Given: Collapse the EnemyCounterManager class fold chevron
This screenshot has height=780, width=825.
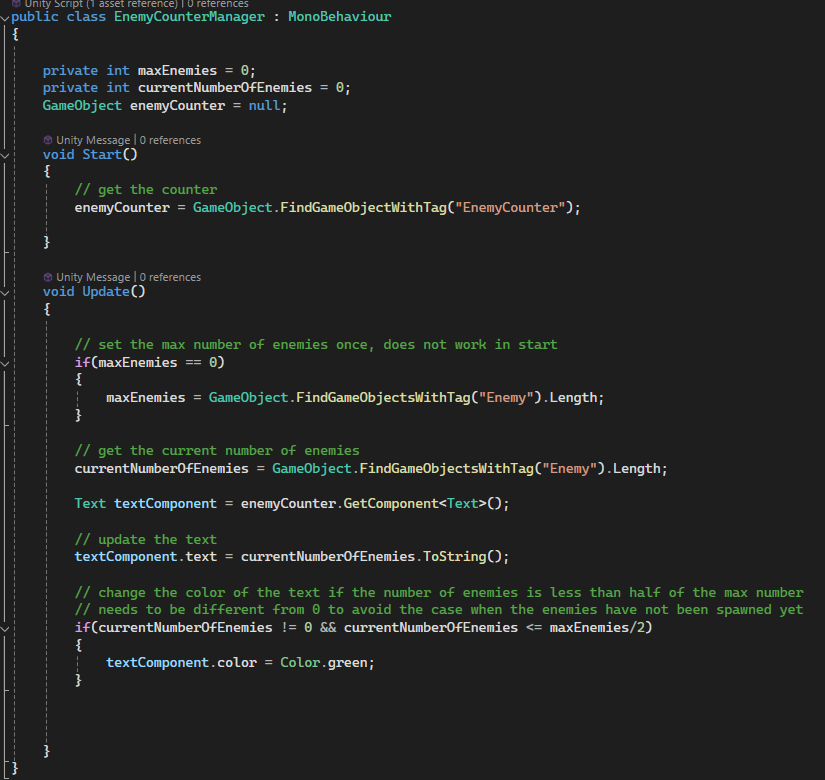Looking at the screenshot, I should [5, 18].
